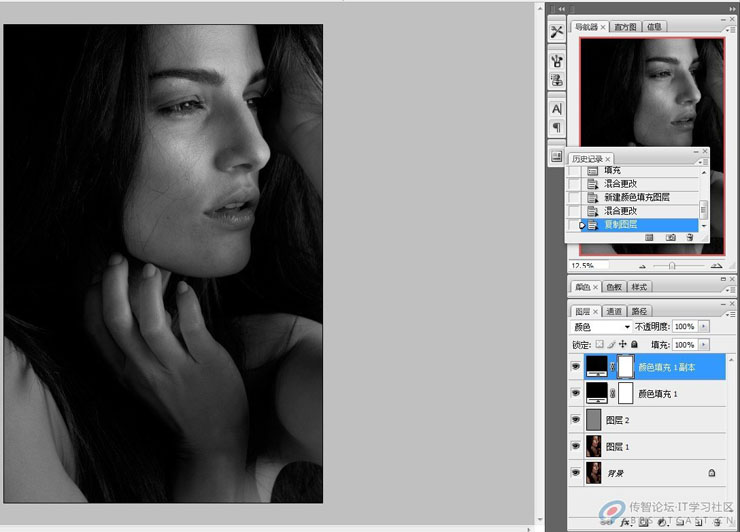This screenshot has height=532, width=740.
Task: Click the tool presets icon in dock
Action: click(x=557, y=32)
